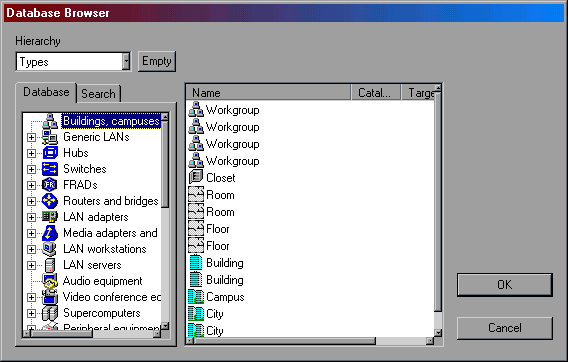Switch to the Search tab
This screenshot has width=568, height=362.
tap(98, 94)
